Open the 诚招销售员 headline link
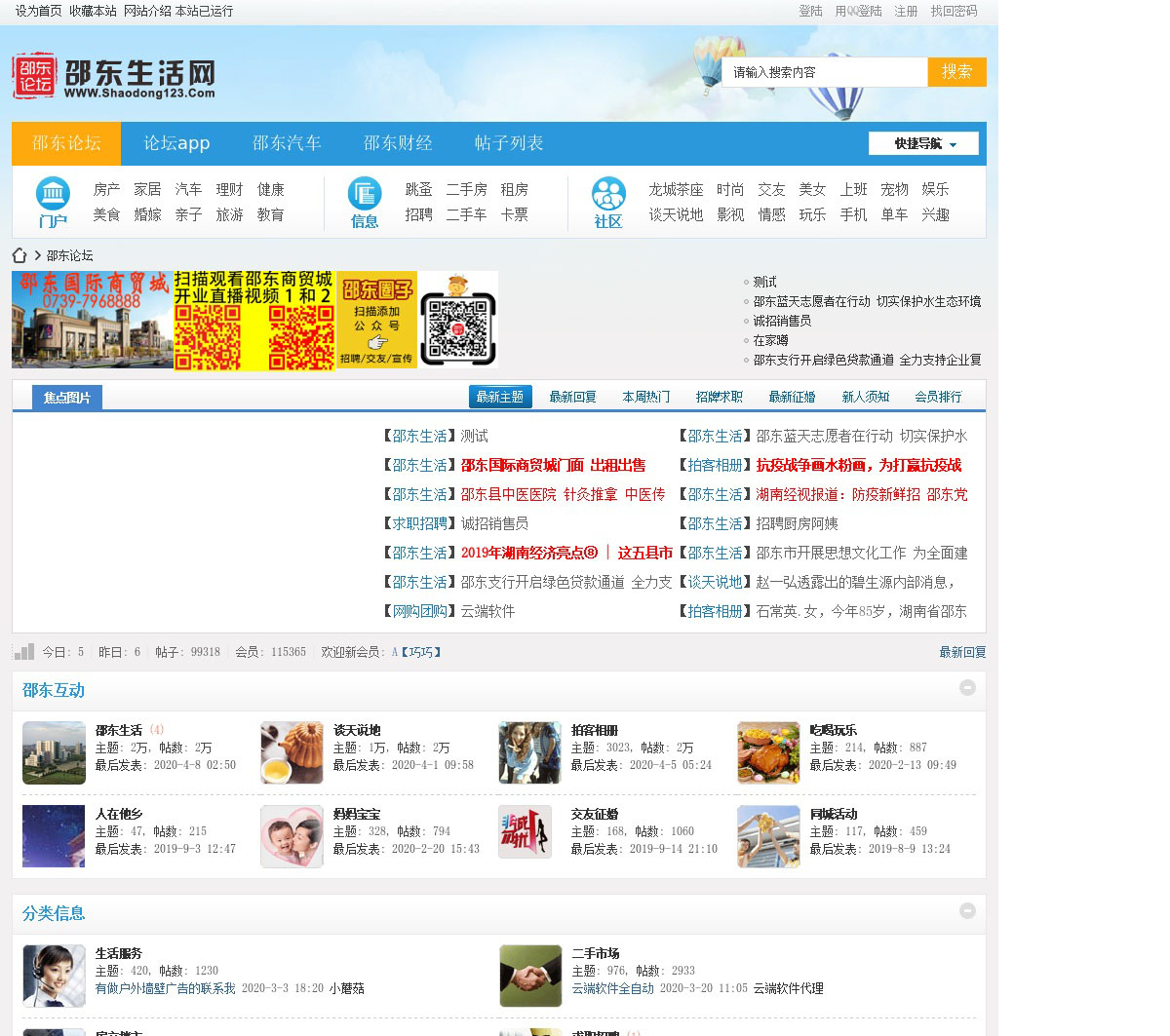Screen dimensions: 1170x1036 pos(782,321)
